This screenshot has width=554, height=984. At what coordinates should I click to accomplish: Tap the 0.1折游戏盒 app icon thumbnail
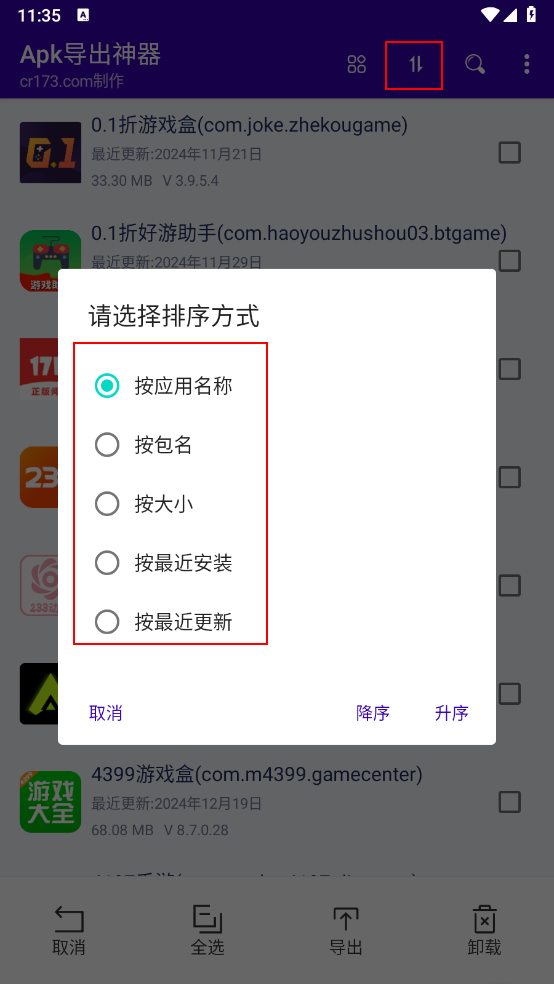50,152
